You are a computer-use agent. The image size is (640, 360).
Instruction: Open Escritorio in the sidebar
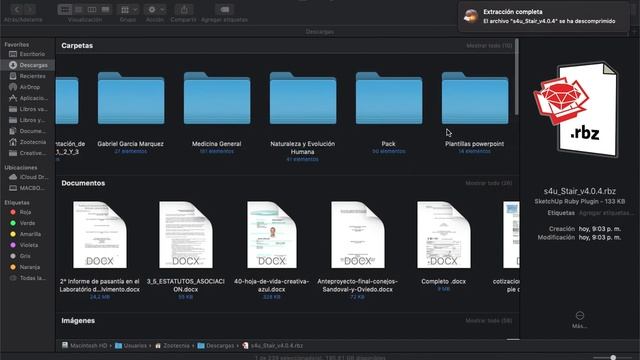point(27,54)
